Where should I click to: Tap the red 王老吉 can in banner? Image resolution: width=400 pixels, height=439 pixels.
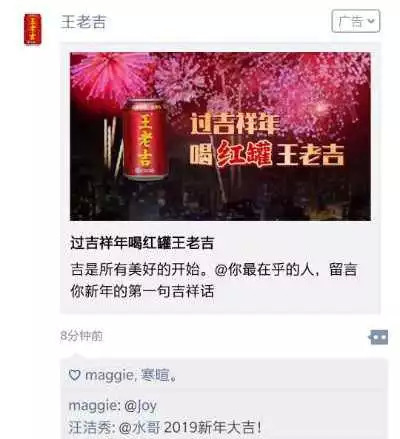pos(145,139)
